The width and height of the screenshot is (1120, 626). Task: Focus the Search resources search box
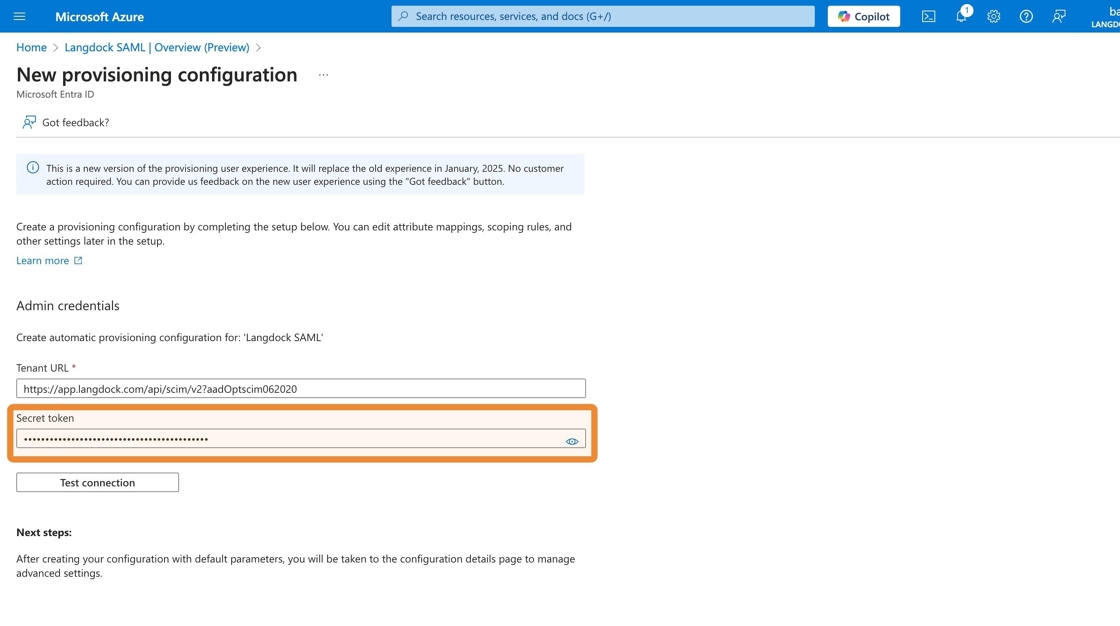pyautogui.click(x=602, y=16)
